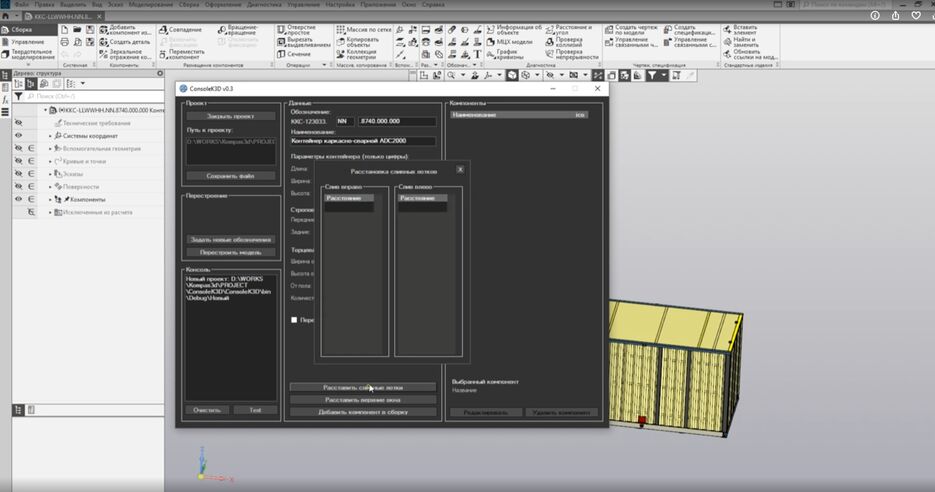The width and height of the screenshot is (935, 492).
Task: Activate the Сечение tool
Action: [293, 54]
